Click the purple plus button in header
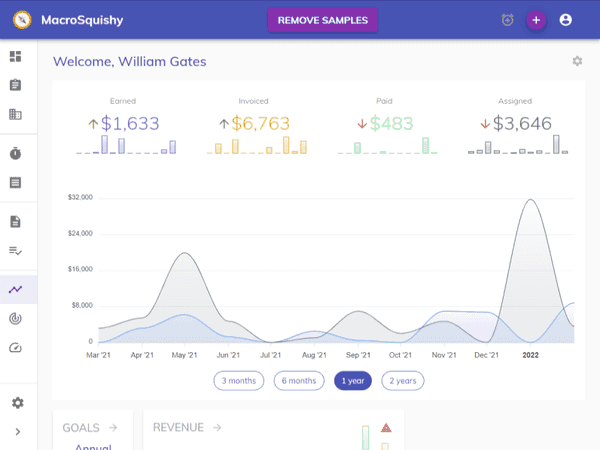This screenshot has height=450, width=600. click(x=536, y=20)
